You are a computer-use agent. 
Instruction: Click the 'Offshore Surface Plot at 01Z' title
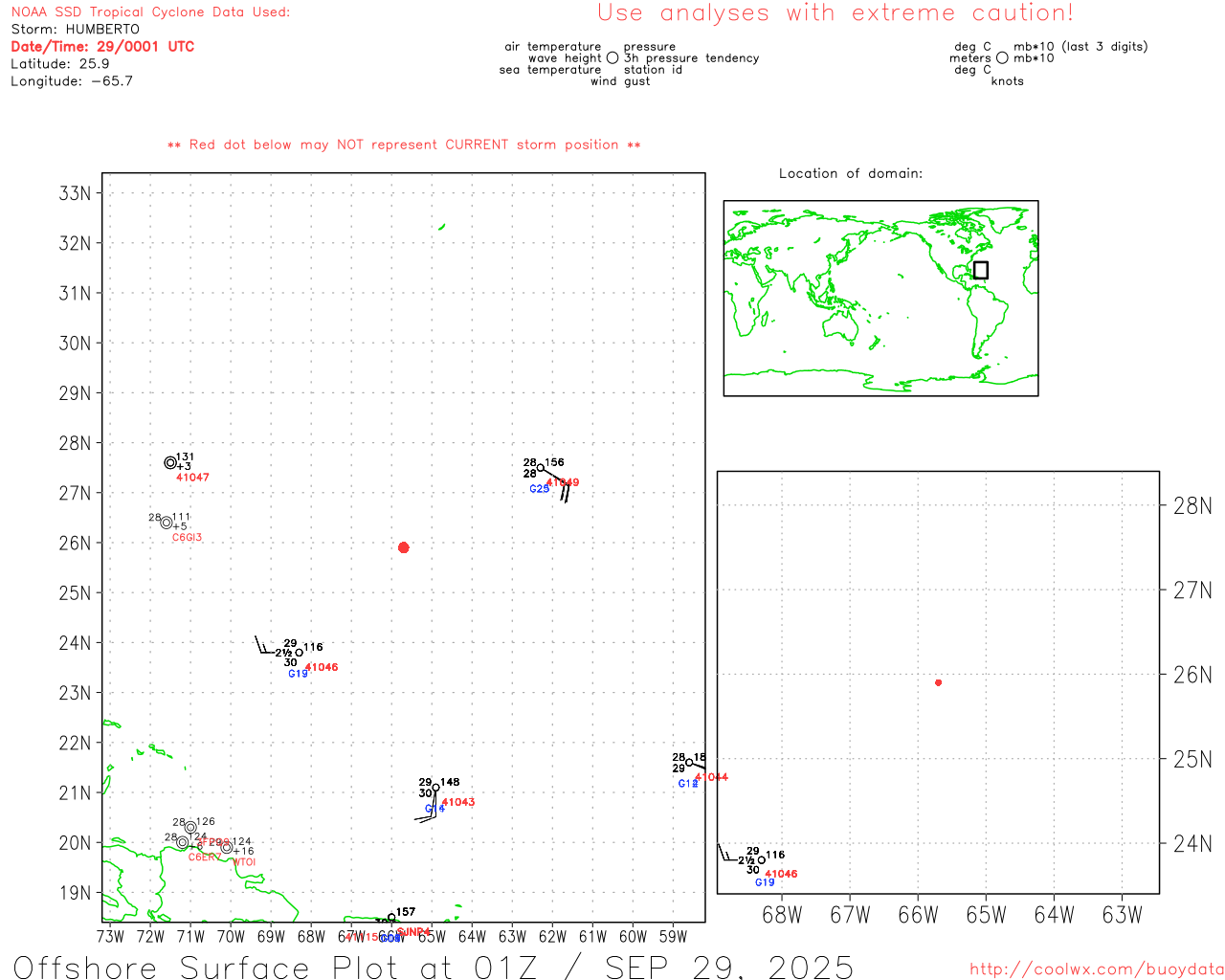(x=433, y=967)
